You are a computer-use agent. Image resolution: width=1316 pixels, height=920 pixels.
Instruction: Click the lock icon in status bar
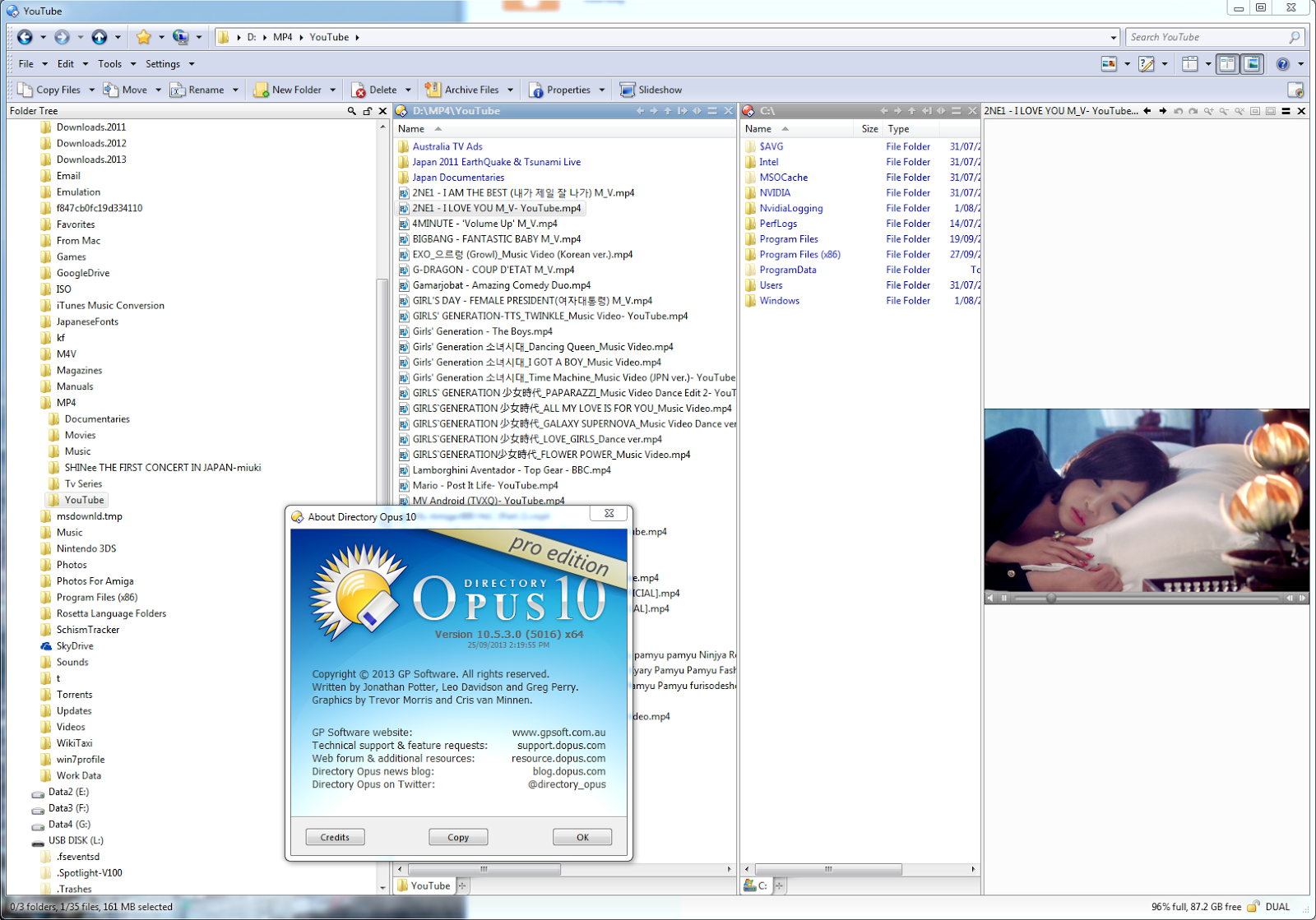[1253, 907]
